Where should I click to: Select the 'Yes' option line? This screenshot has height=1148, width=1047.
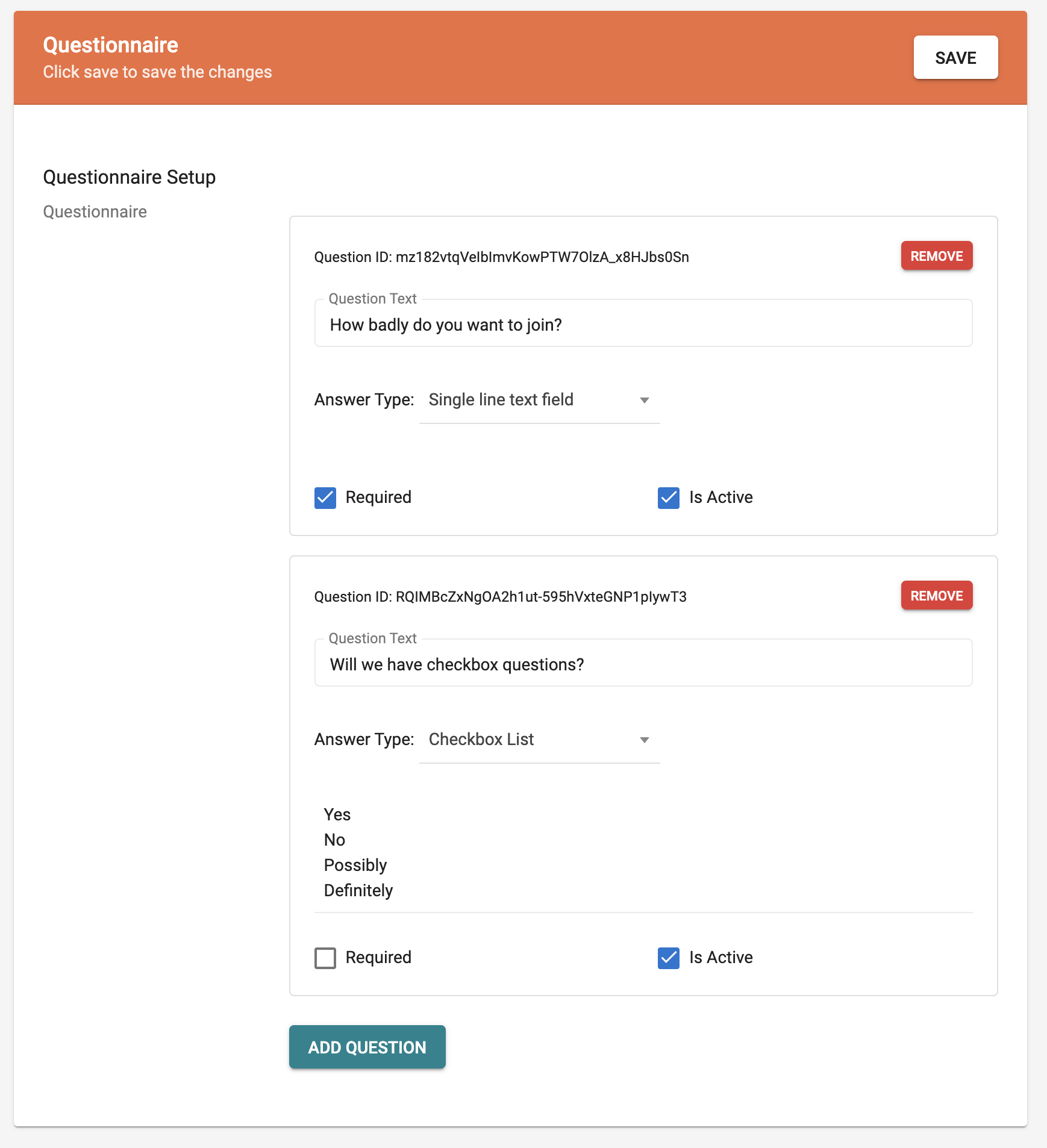(337, 815)
